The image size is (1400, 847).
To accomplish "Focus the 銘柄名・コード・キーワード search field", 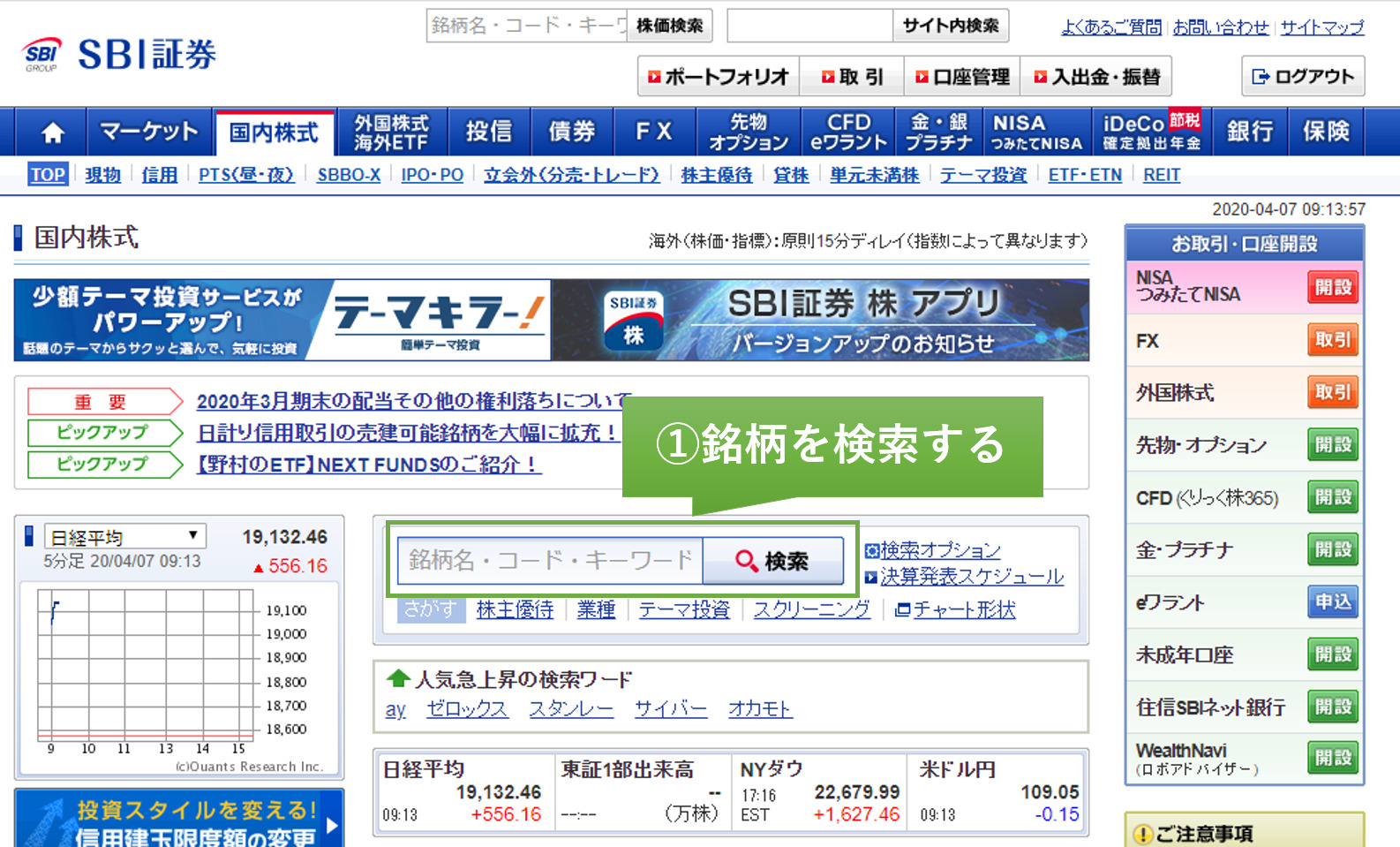I will (x=550, y=561).
